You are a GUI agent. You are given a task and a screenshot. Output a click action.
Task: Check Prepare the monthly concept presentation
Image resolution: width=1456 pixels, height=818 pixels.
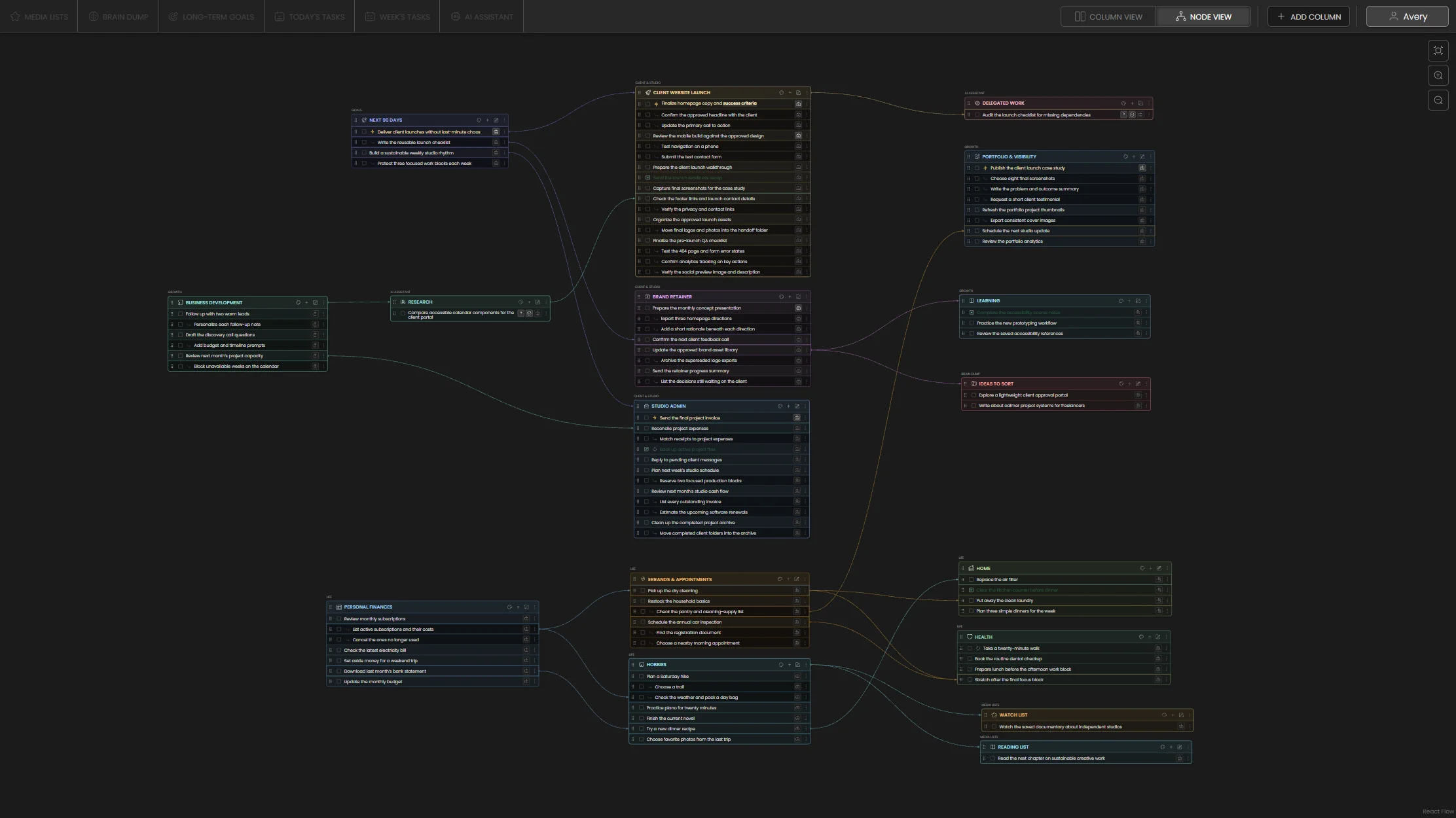647,308
